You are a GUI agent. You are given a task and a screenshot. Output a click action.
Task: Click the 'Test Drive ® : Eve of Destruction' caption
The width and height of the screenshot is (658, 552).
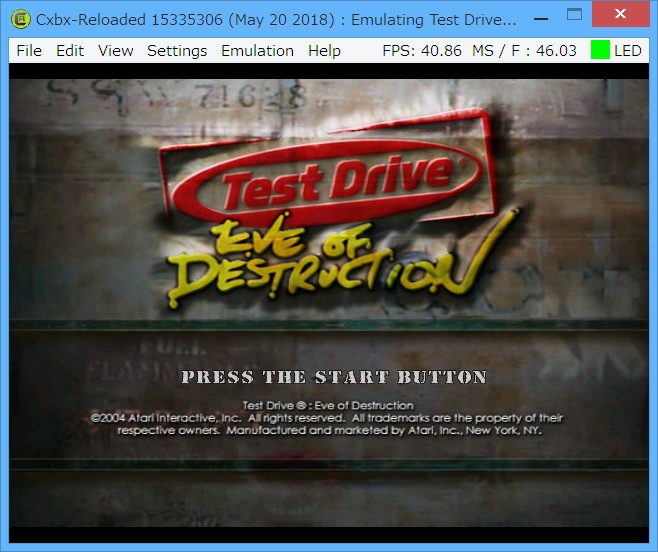(x=328, y=405)
